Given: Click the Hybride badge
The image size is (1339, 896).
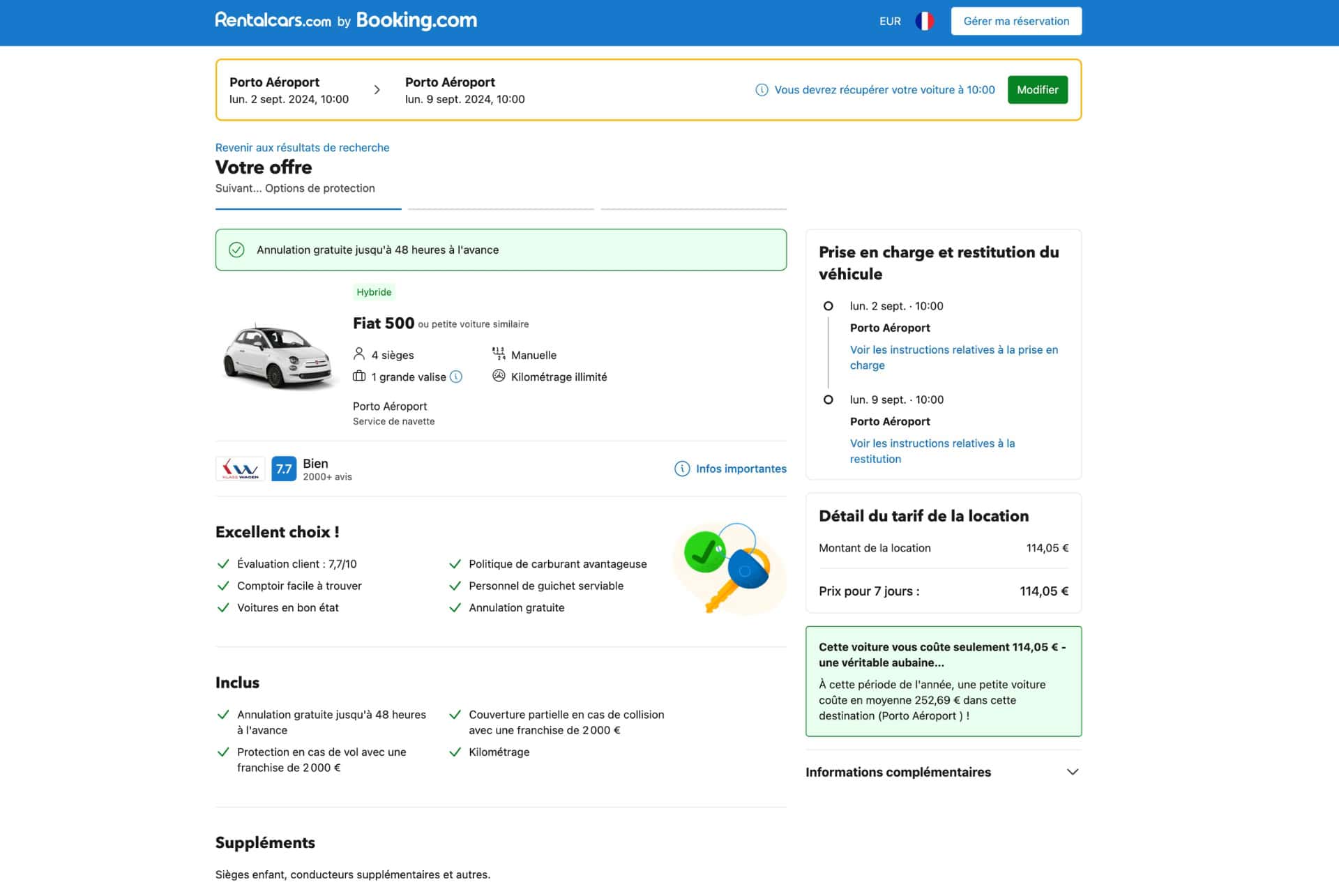Looking at the screenshot, I should click(374, 292).
